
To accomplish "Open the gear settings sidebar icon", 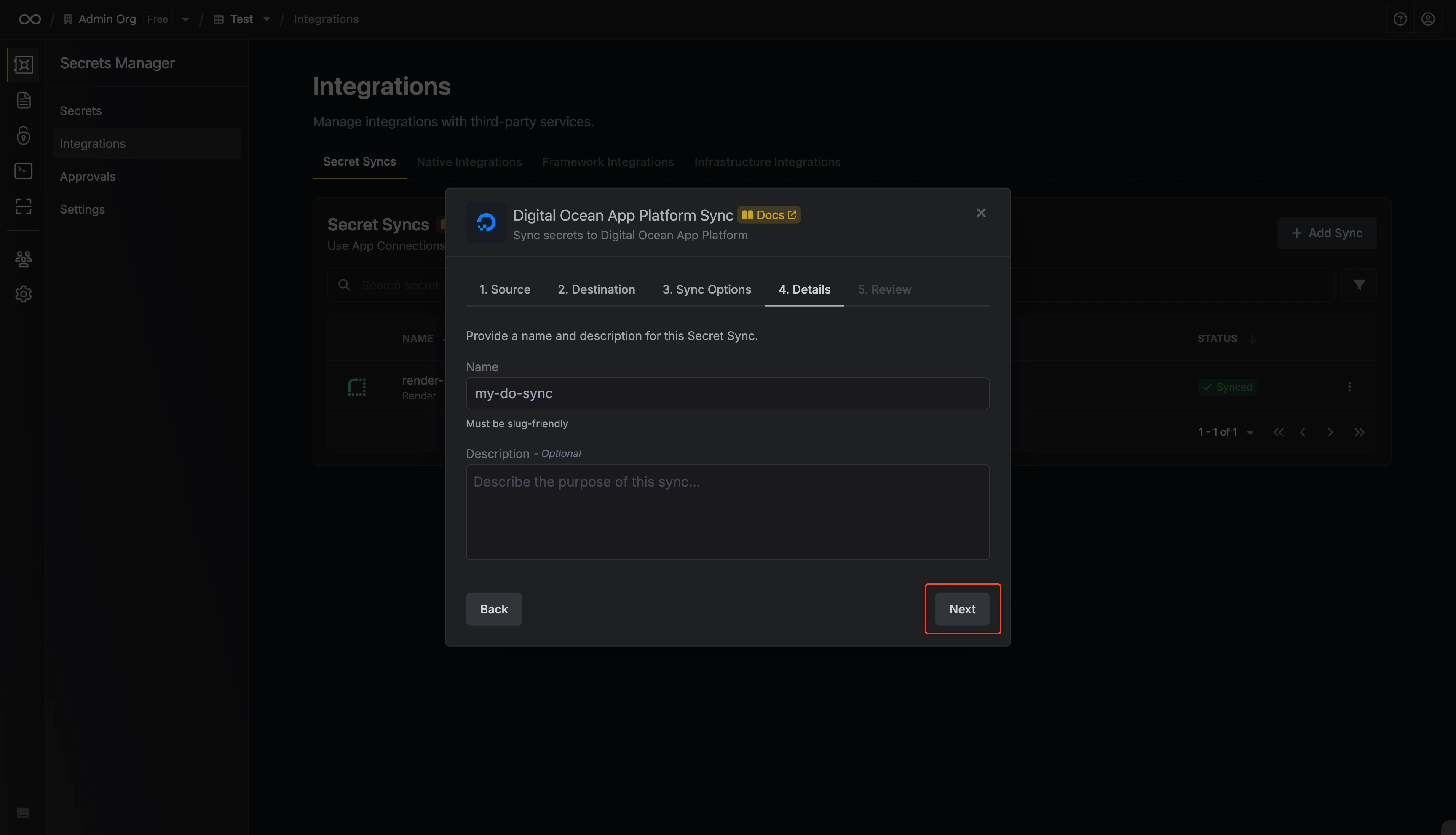I will tap(24, 294).
